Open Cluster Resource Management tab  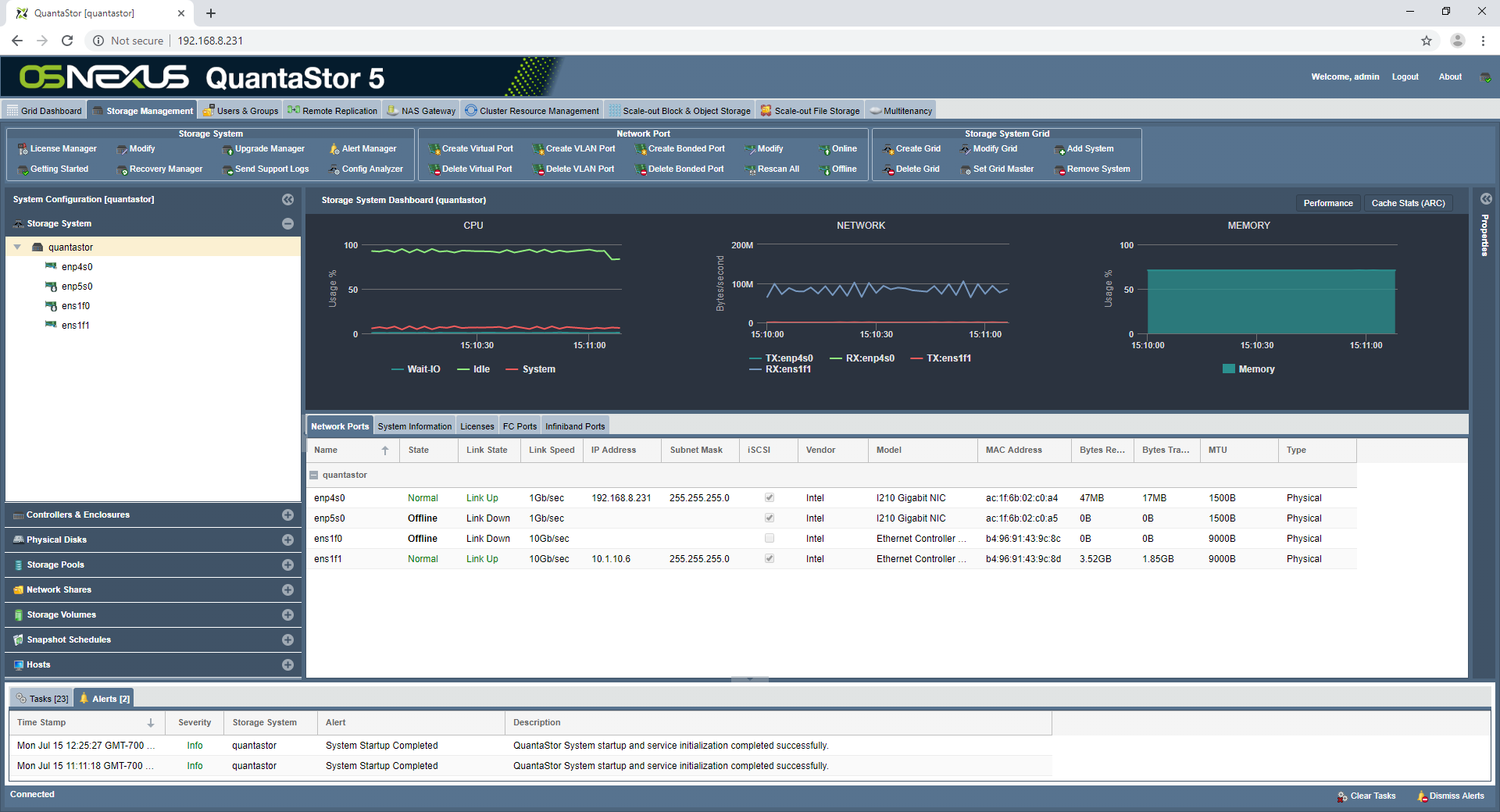[532, 110]
